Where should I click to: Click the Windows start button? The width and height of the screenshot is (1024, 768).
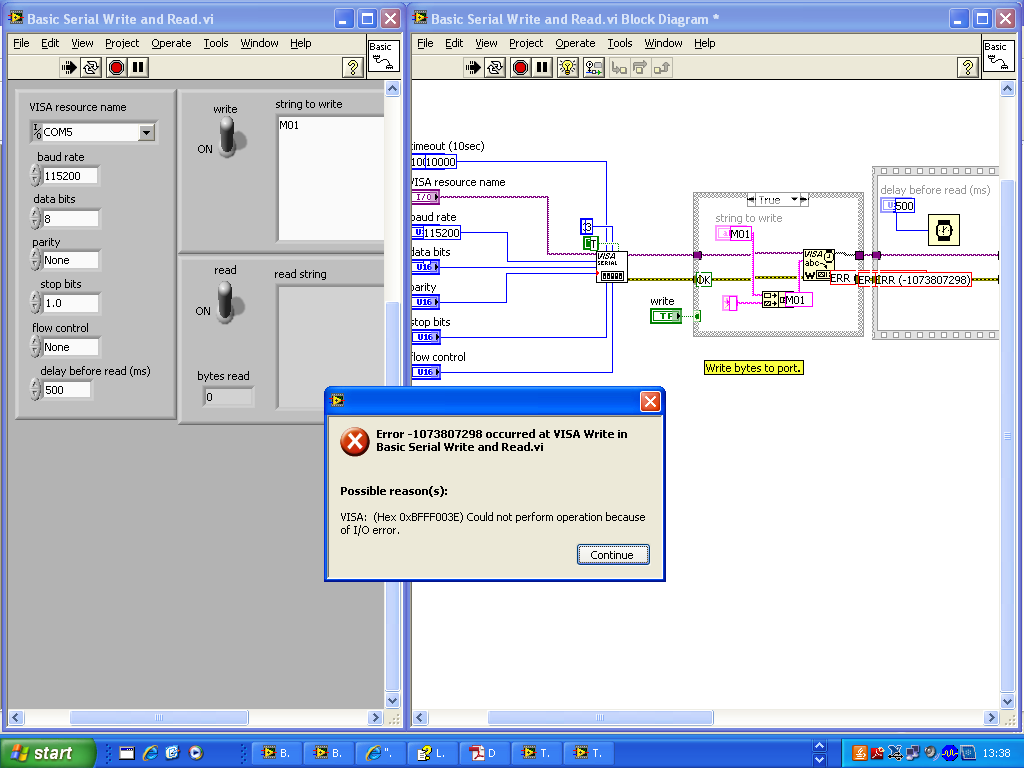(47, 753)
